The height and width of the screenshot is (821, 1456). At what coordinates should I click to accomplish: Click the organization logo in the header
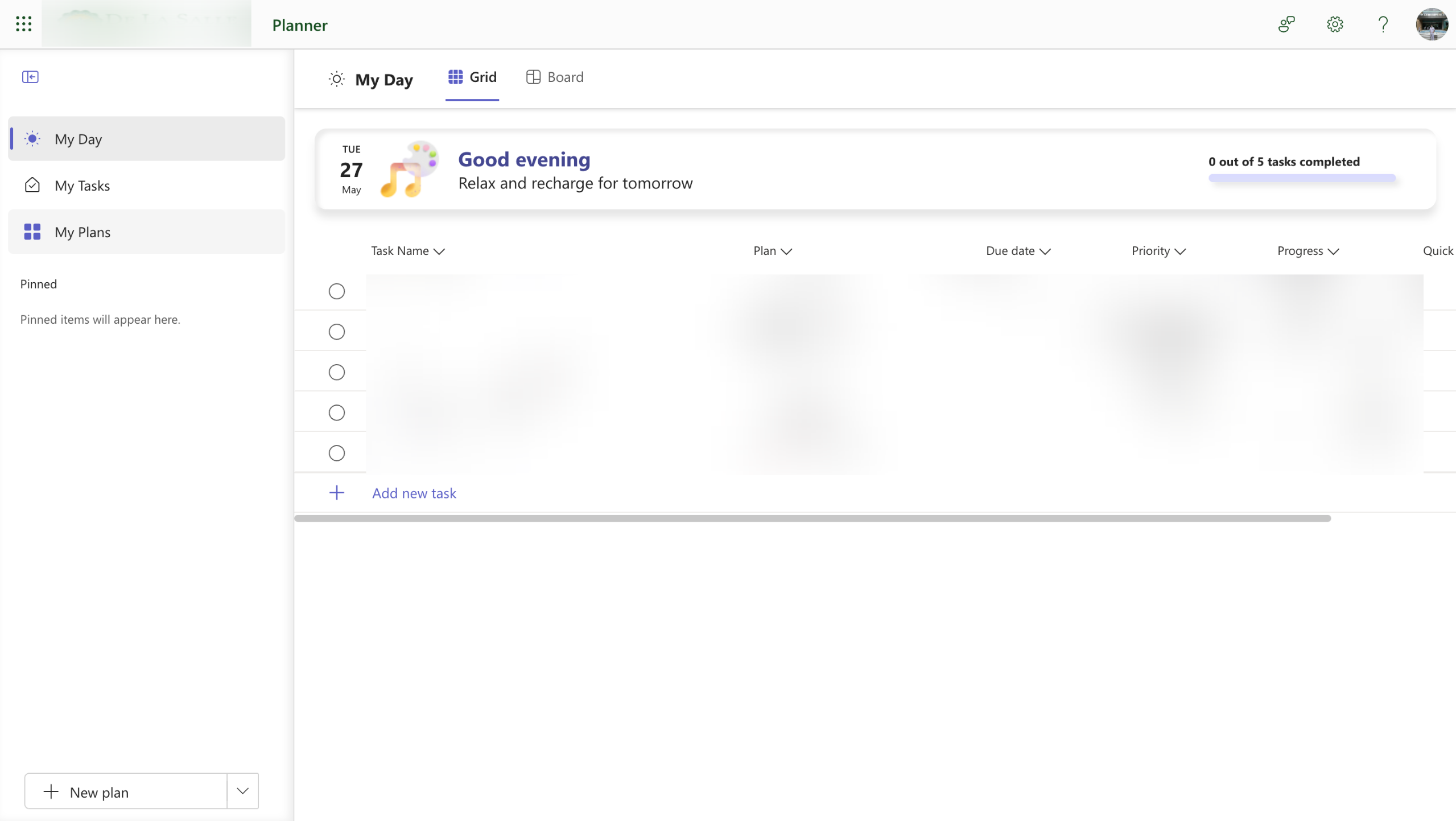click(x=147, y=24)
